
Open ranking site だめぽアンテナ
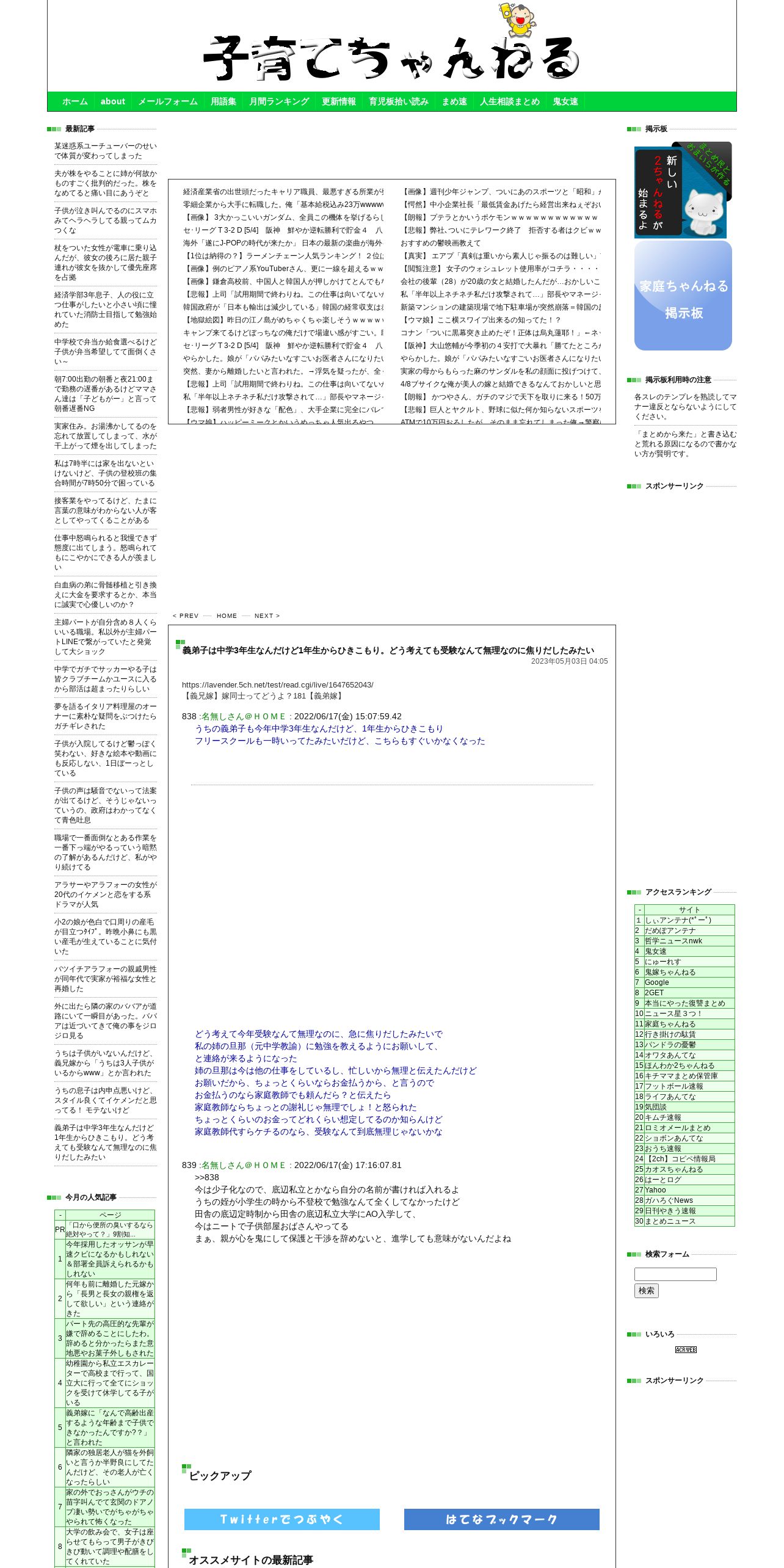point(670,931)
